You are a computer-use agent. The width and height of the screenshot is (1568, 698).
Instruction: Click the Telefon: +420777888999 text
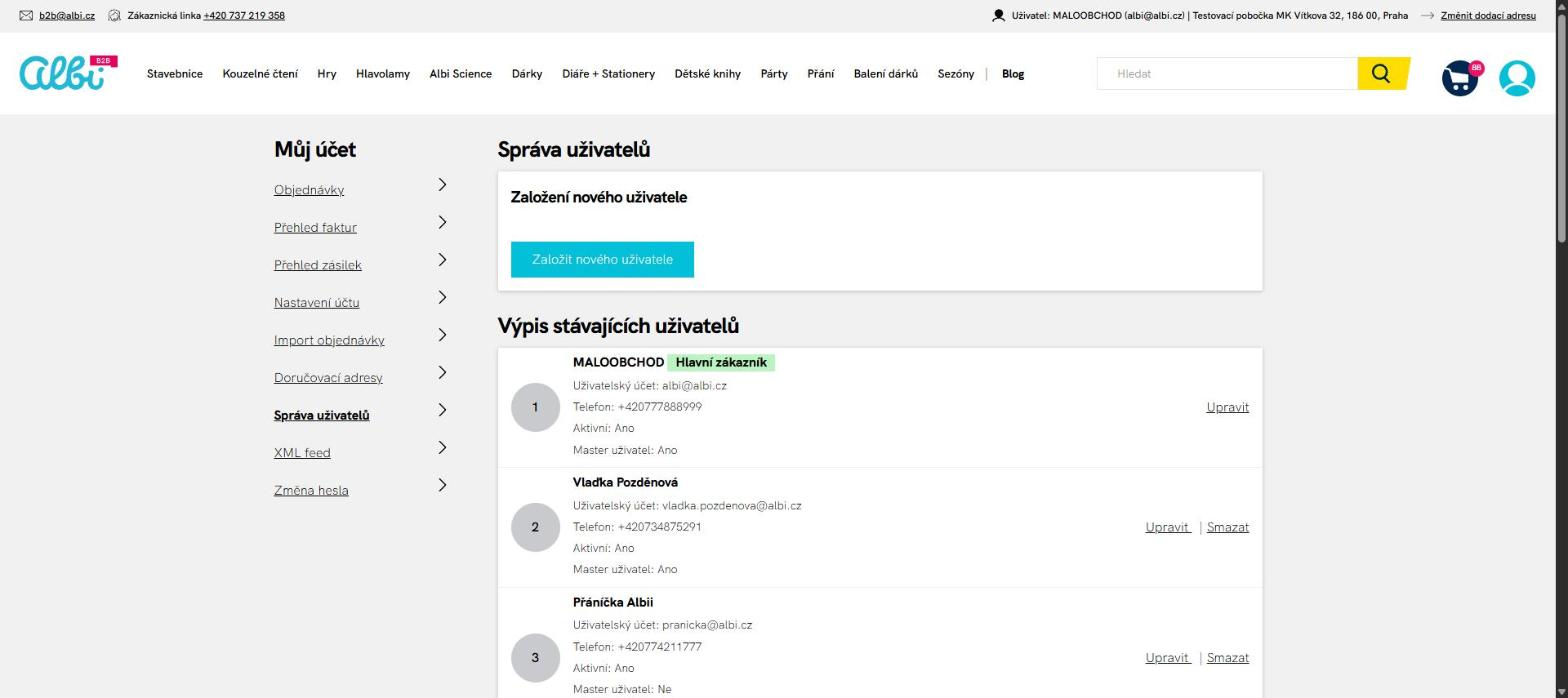(x=637, y=407)
